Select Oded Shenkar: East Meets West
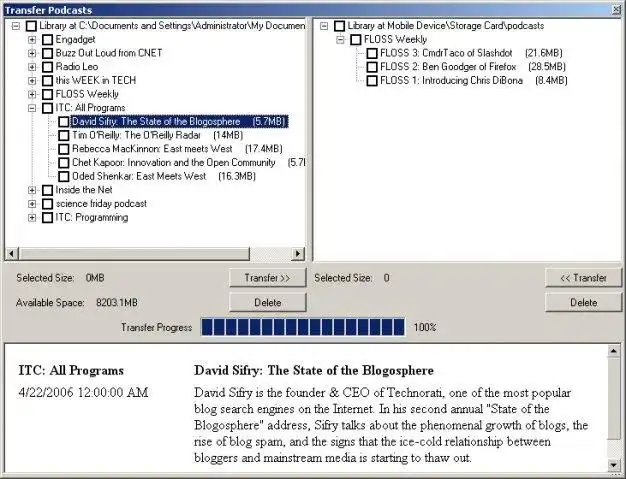The width and height of the screenshot is (626, 479). 164,176
